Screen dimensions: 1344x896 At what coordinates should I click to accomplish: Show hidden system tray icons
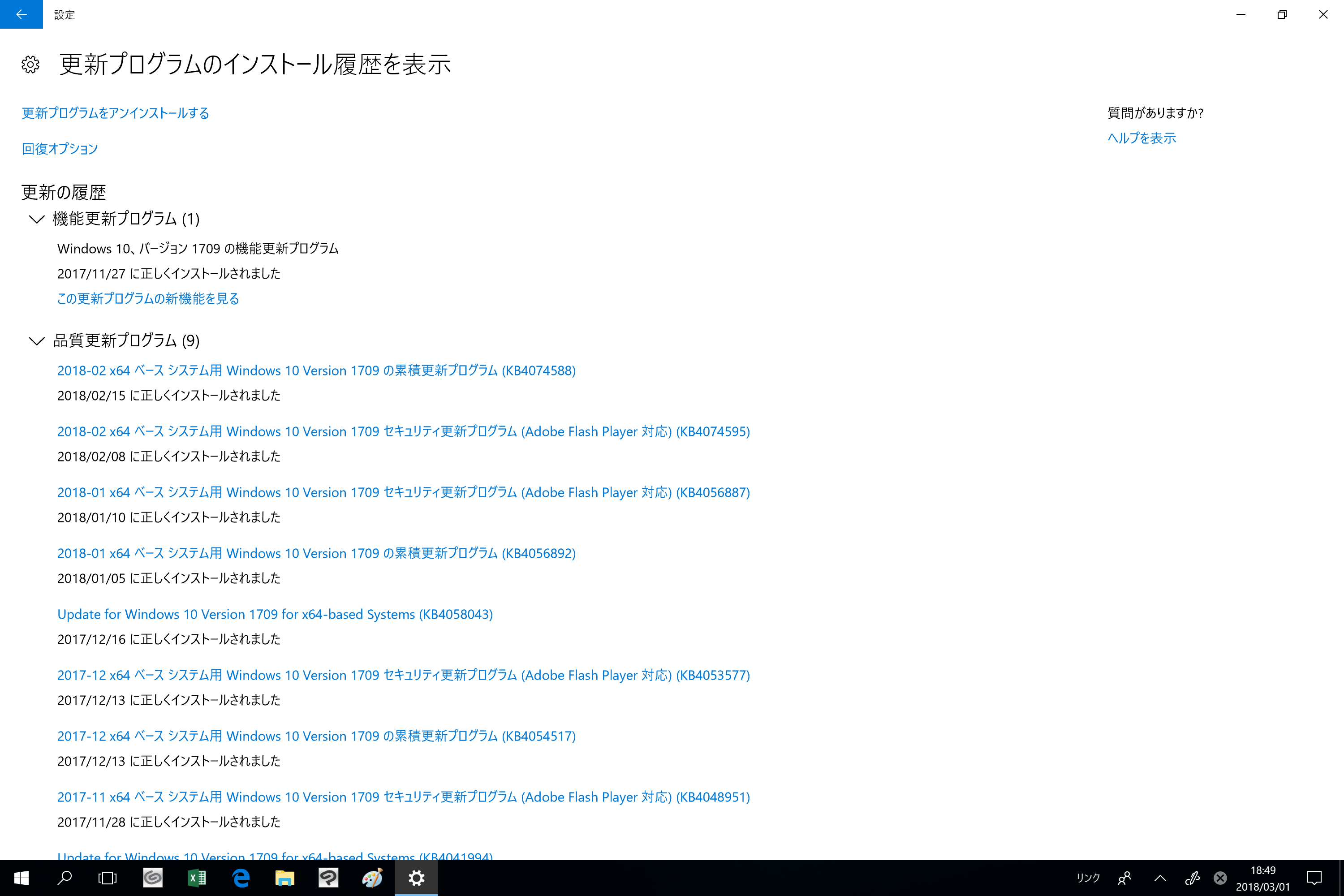1160,878
